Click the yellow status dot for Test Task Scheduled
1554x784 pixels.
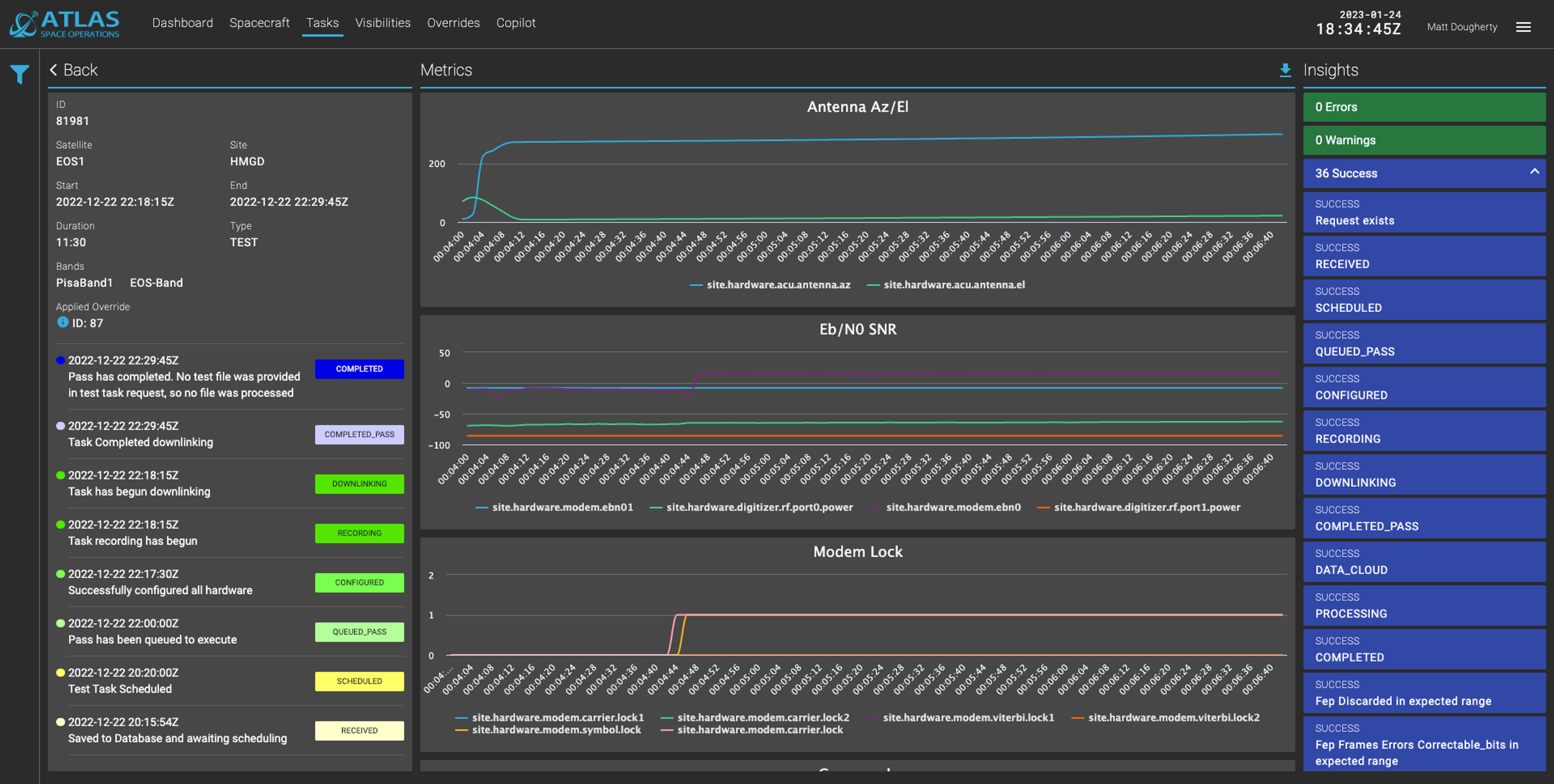[x=60, y=672]
